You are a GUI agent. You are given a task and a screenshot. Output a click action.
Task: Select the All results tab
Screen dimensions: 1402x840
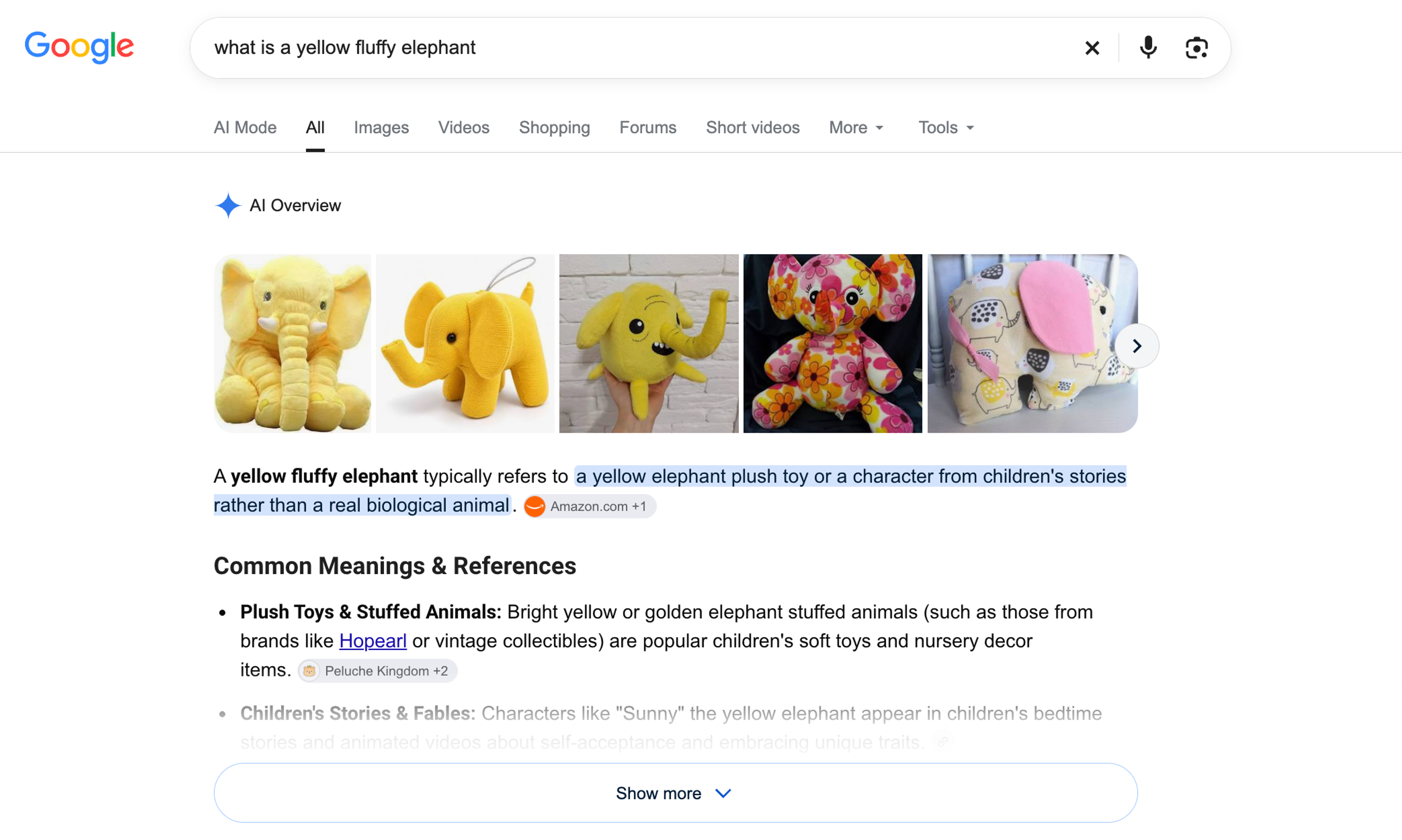(315, 127)
